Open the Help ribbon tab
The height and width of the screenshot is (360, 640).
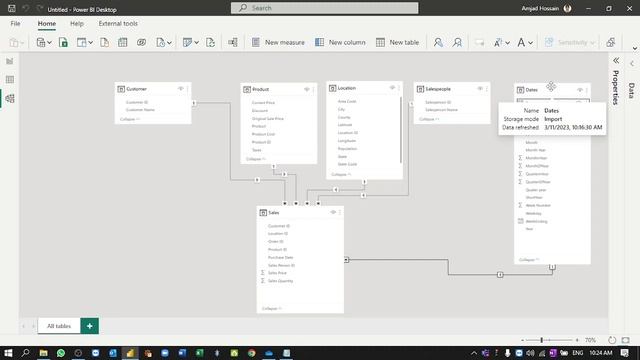point(77,24)
